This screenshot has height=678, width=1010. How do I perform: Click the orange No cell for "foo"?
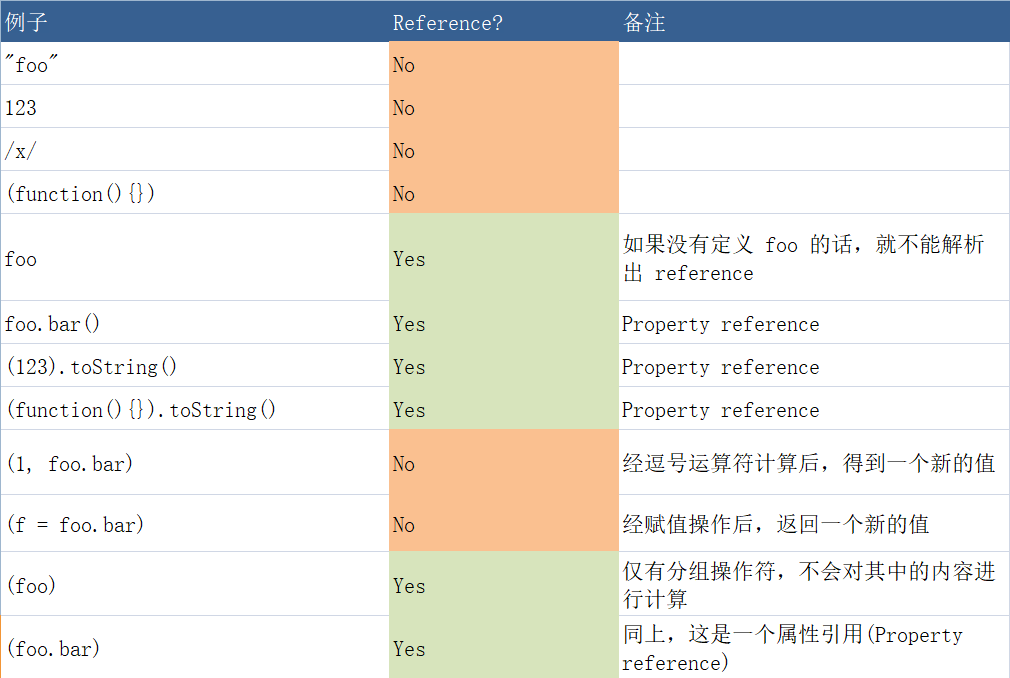[504, 64]
